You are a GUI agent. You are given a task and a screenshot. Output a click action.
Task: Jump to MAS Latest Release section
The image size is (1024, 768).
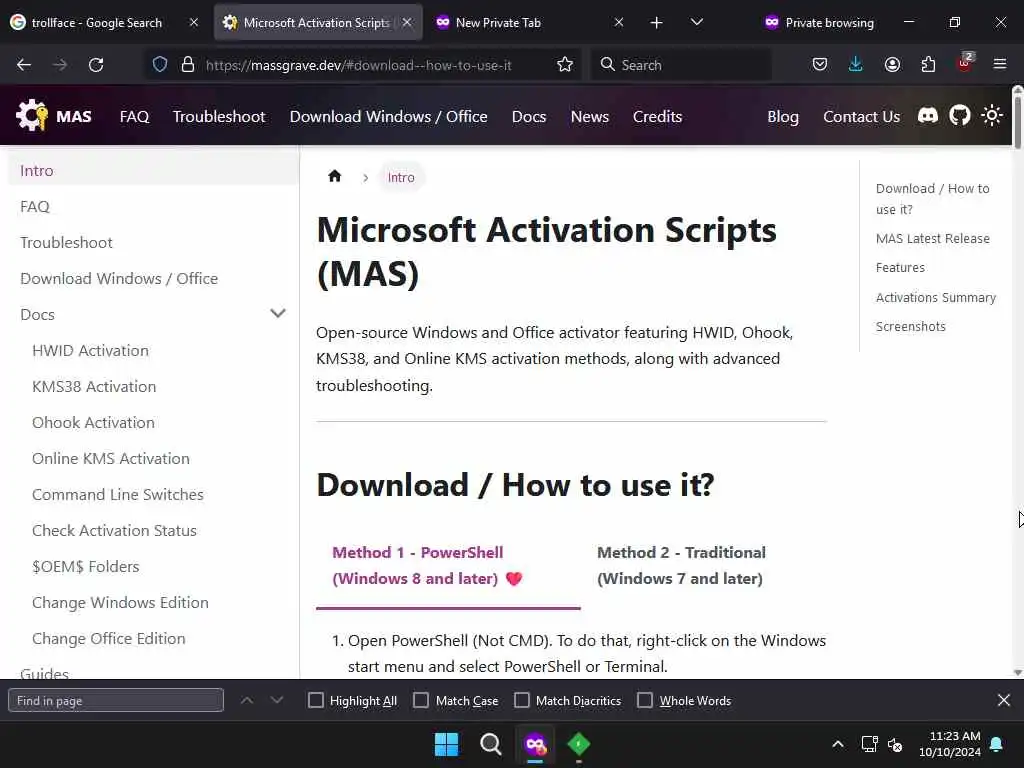click(933, 238)
